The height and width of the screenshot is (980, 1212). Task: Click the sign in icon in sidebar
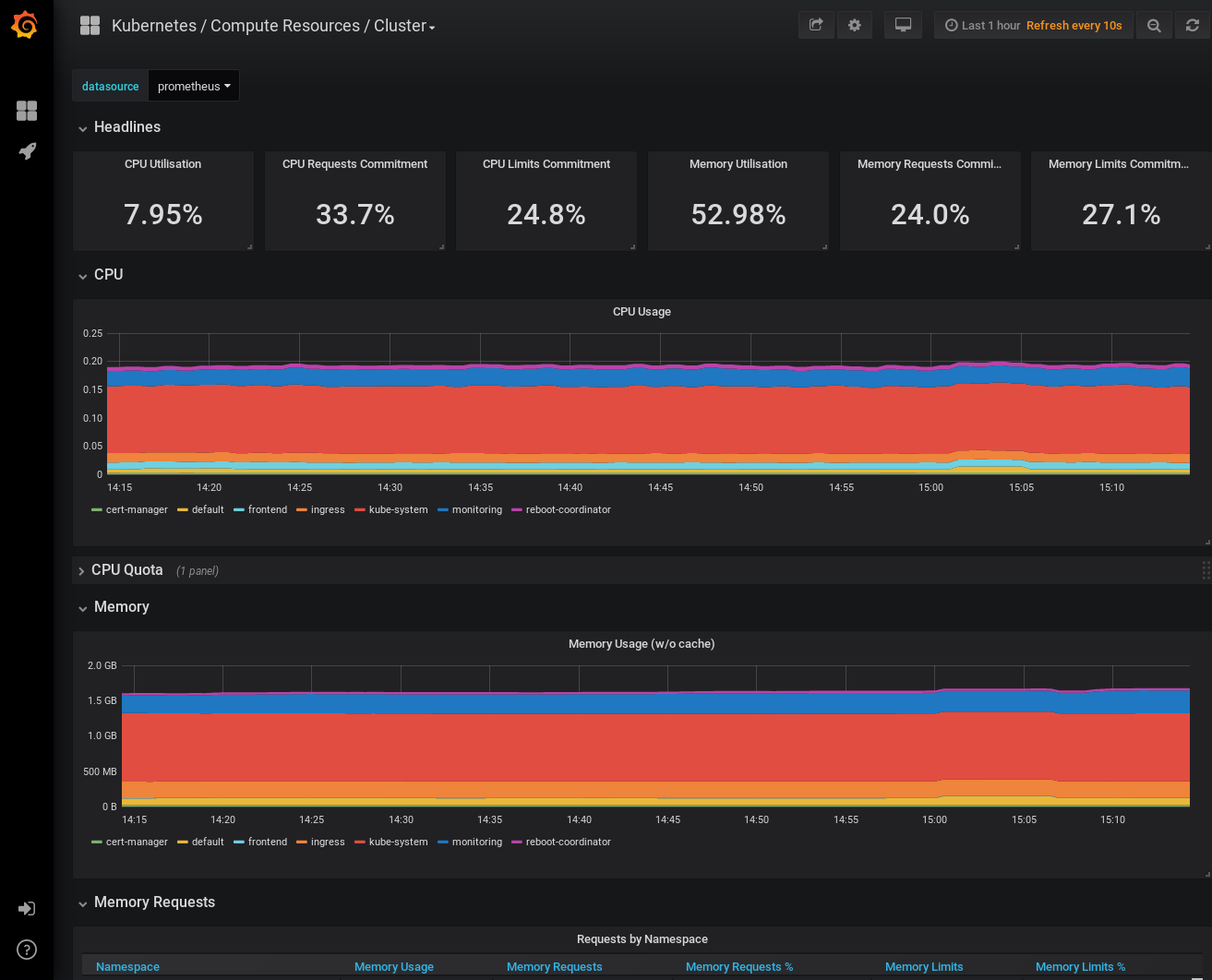[x=27, y=909]
